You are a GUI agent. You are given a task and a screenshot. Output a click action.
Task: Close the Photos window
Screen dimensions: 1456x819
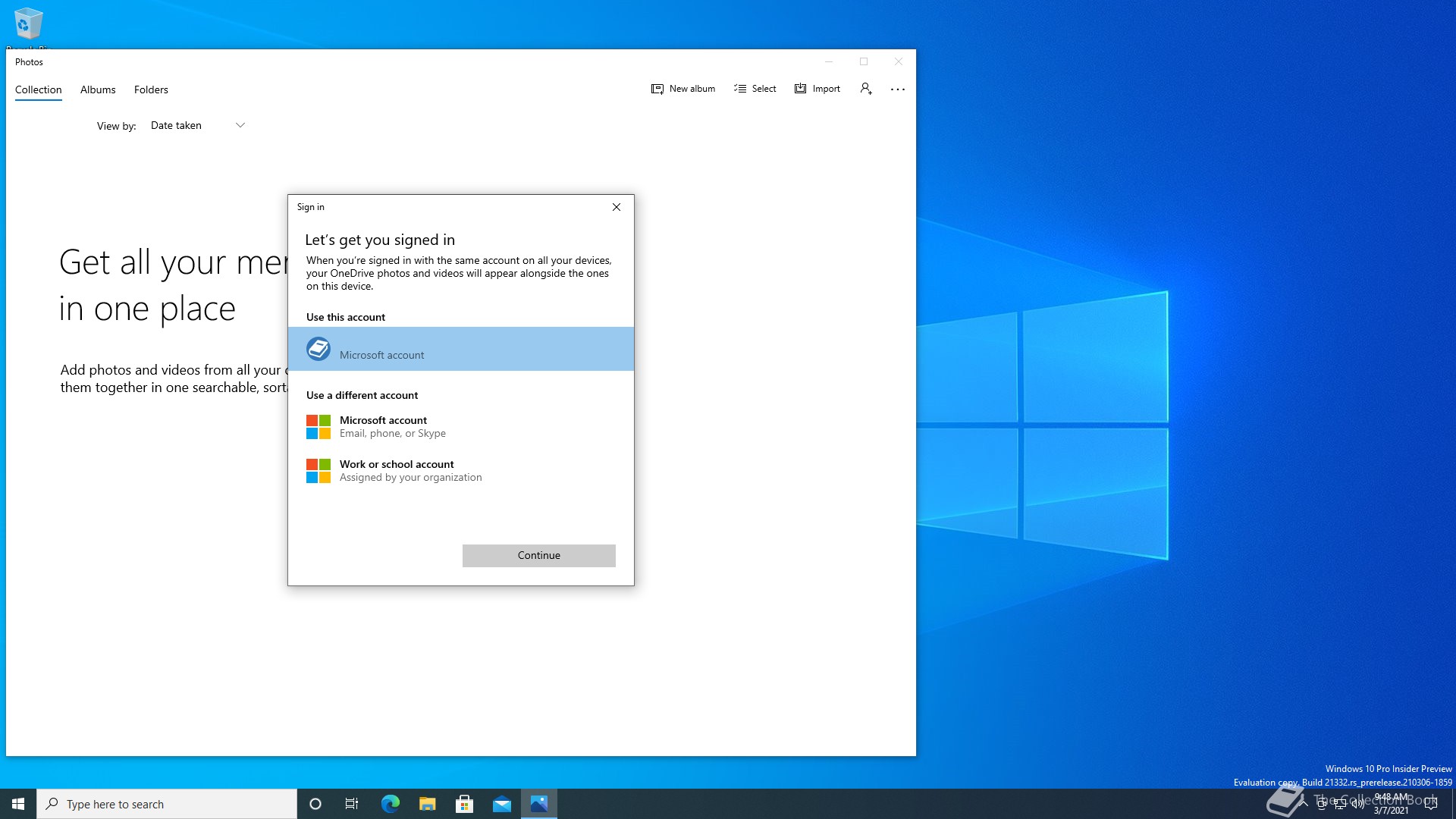(899, 62)
